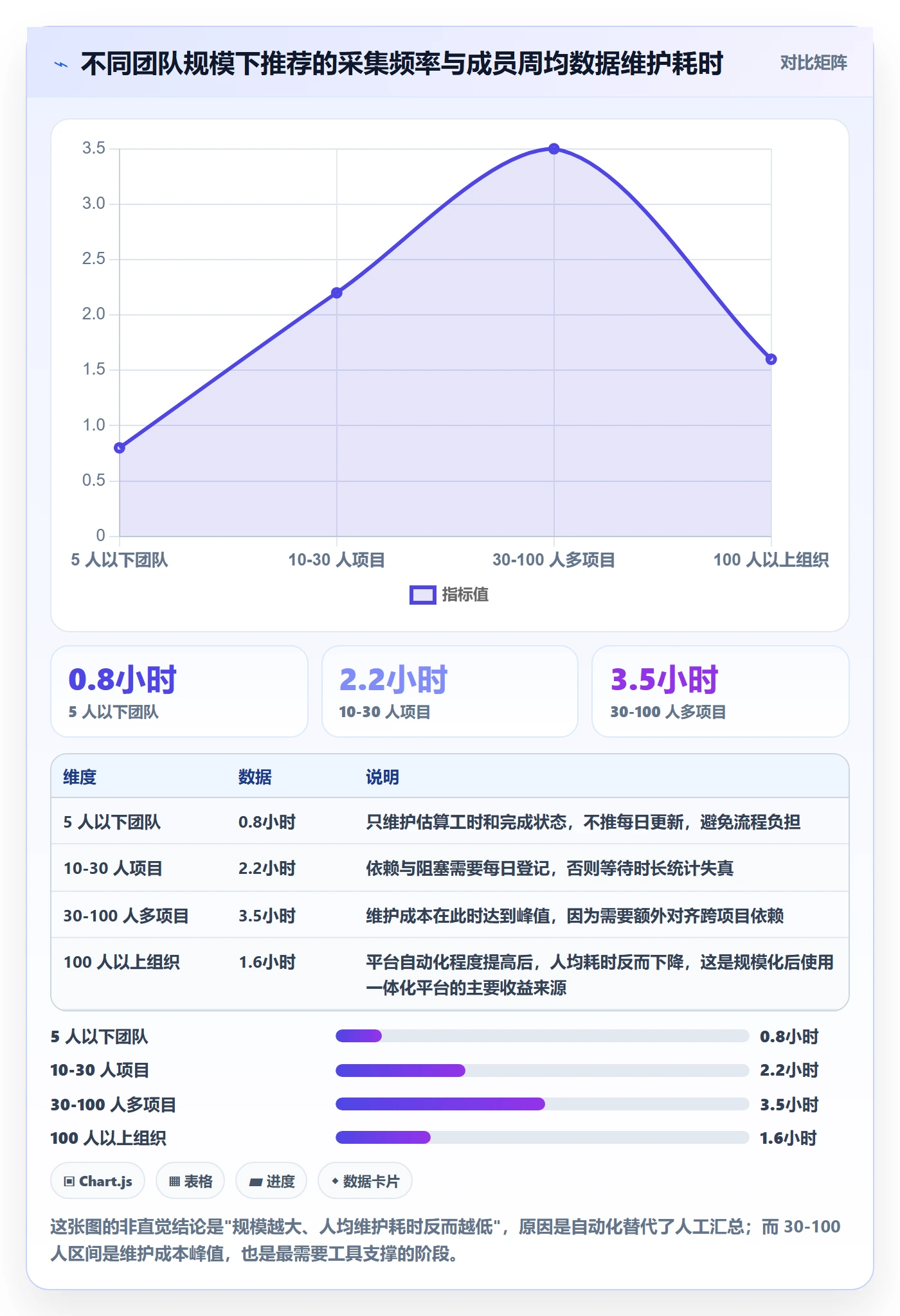Click the Chart.js tag chip
Viewport: 900px width, 1316px height.
point(98,1181)
